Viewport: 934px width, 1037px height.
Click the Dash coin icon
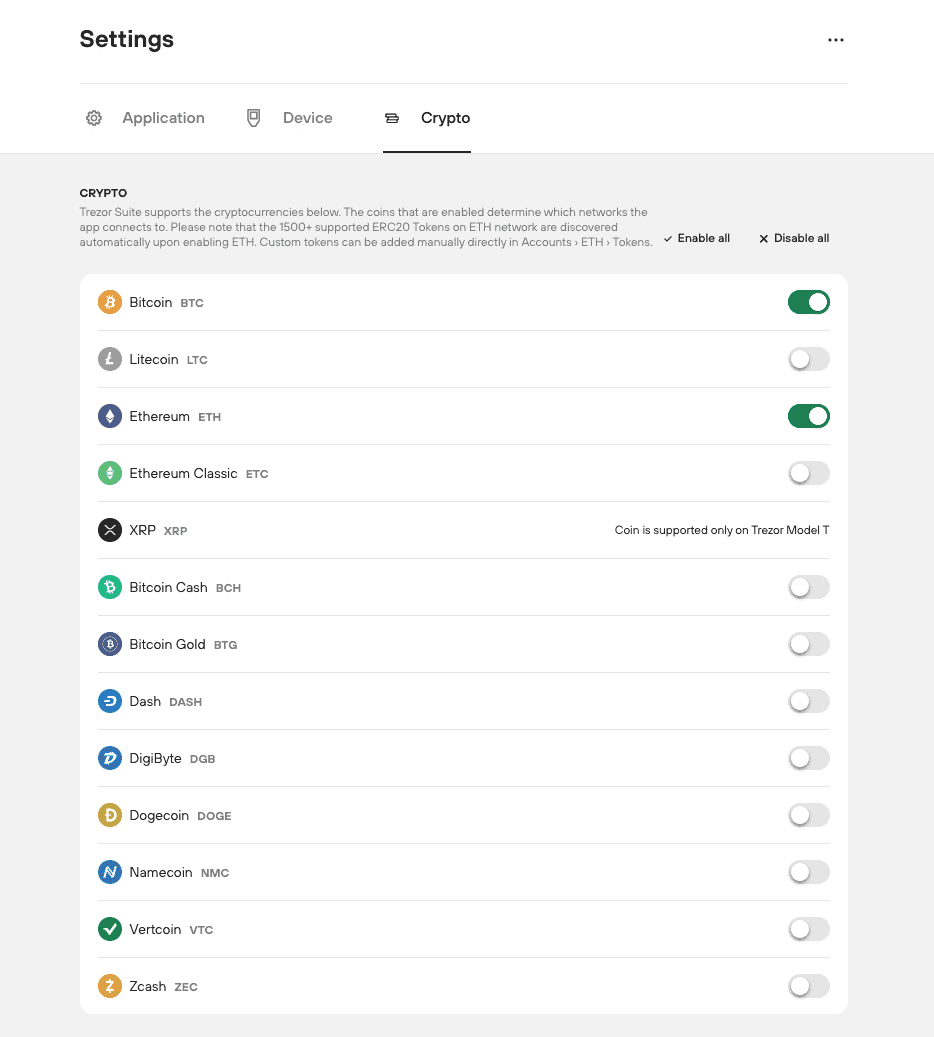[x=110, y=701]
